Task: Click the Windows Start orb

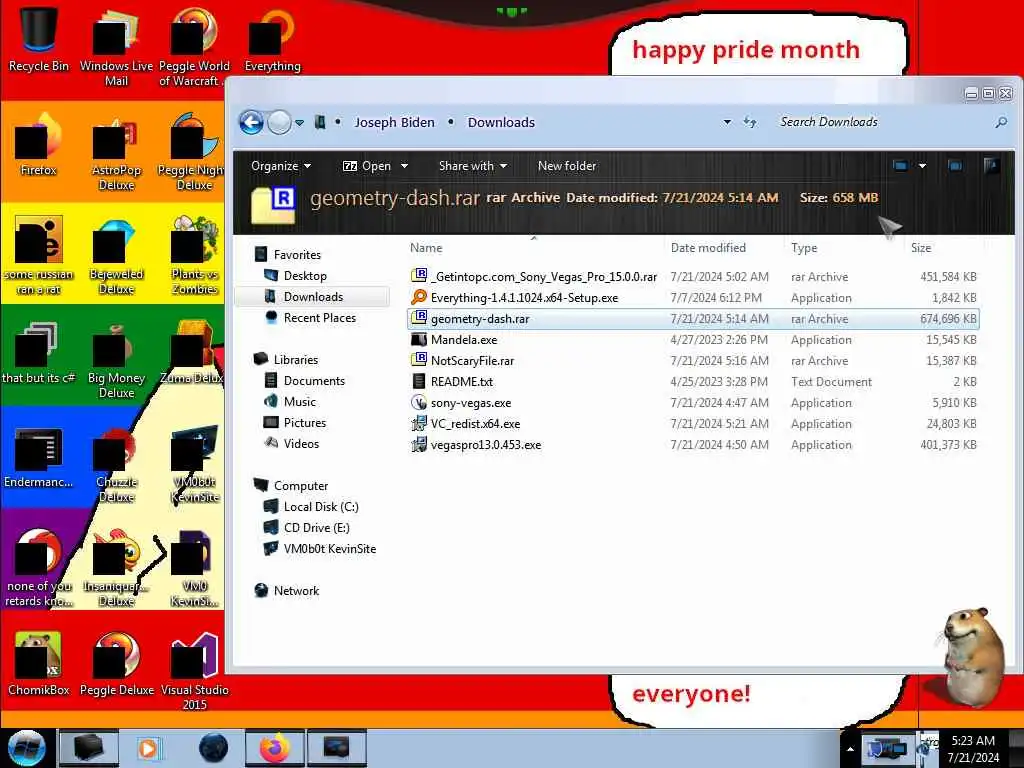Action: point(26,748)
